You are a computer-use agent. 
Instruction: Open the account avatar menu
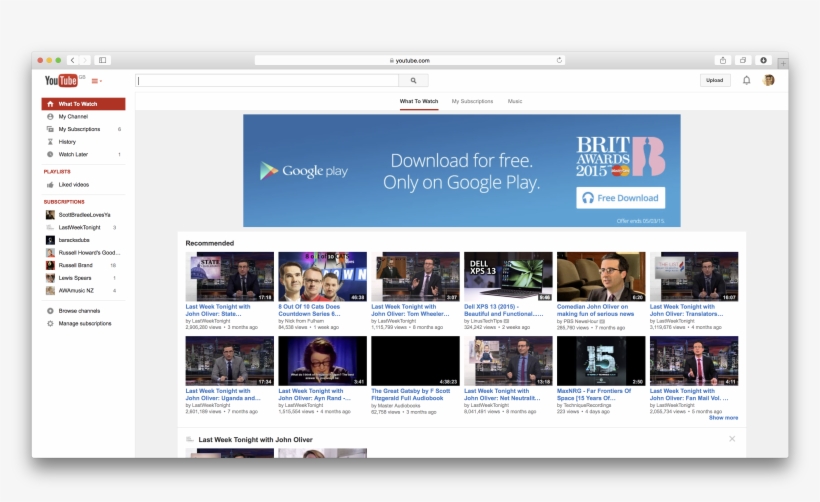click(768, 80)
